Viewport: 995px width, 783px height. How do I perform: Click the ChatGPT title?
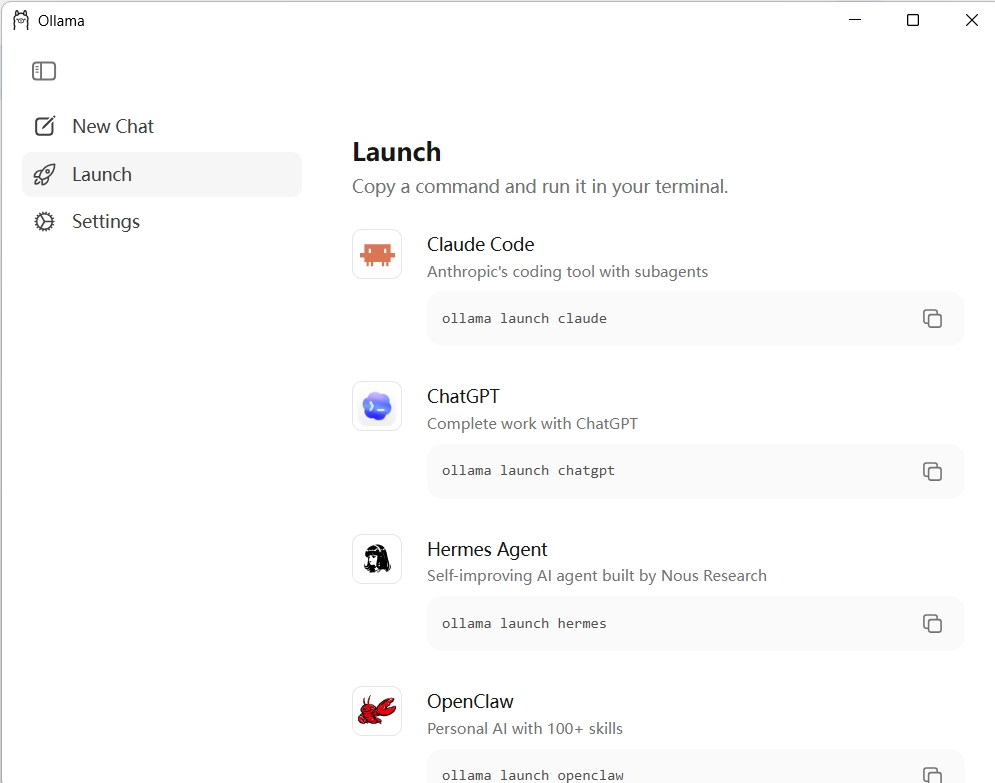pos(463,397)
